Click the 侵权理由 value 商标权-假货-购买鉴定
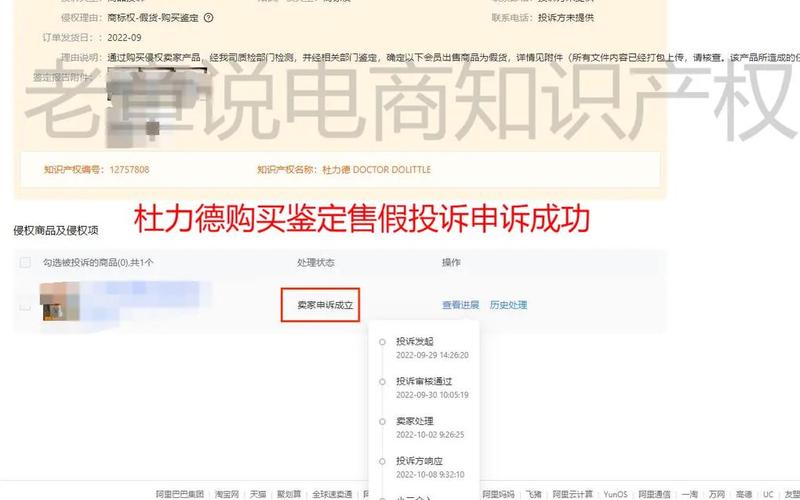This screenshot has width=800, height=500. coord(153,17)
